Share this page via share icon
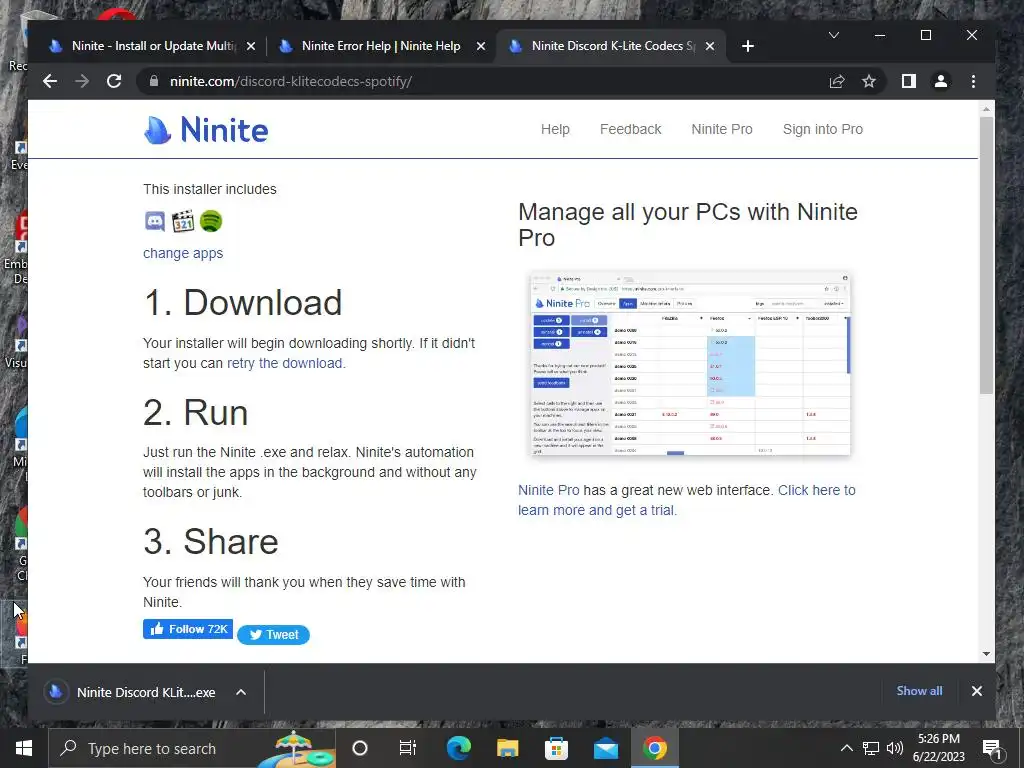The image size is (1024, 768). [x=837, y=81]
